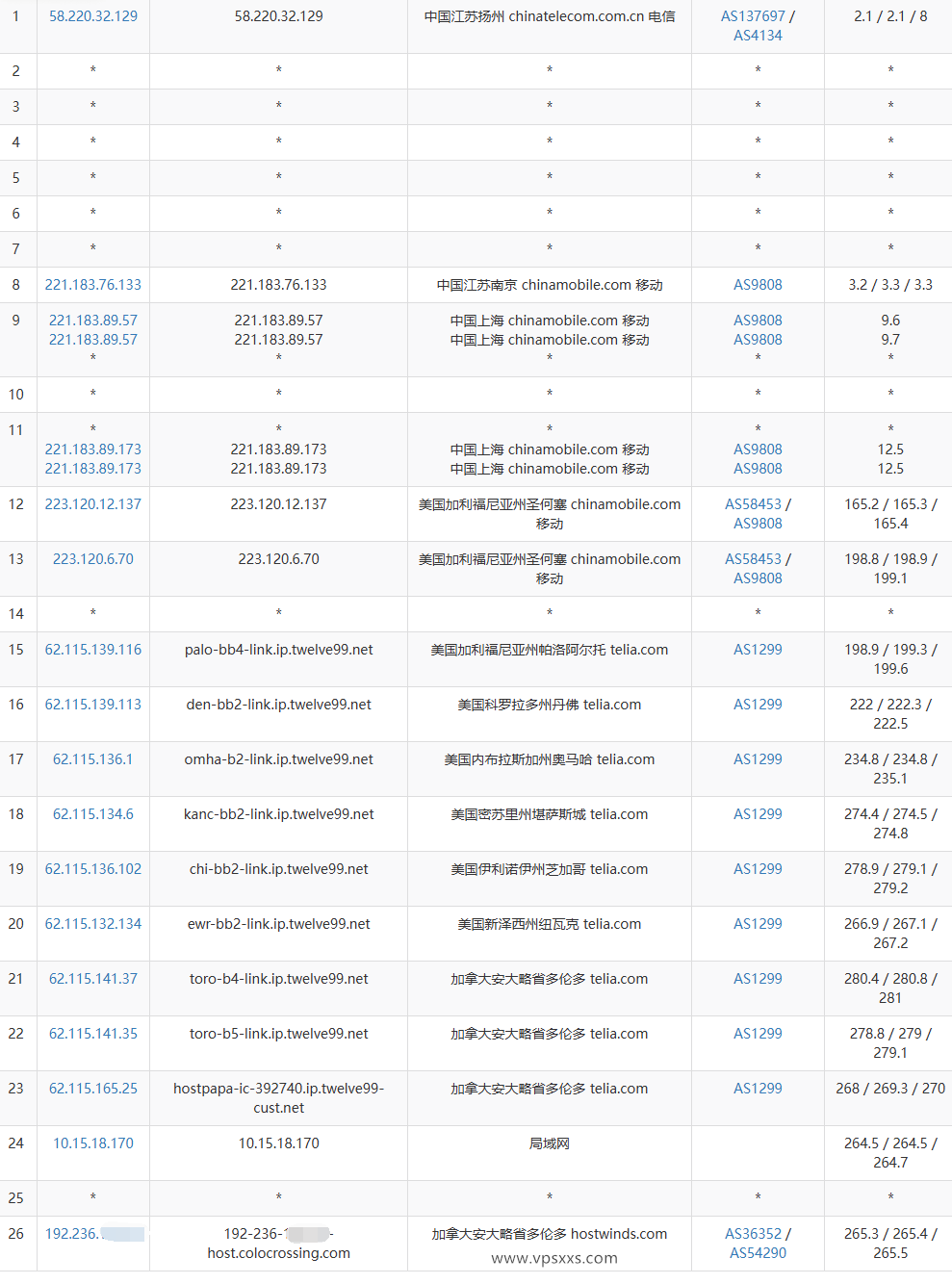Image resolution: width=952 pixels, height=1284 pixels.
Task: Open AS1299 link in kanc-bb2 row
Action: (758, 814)
